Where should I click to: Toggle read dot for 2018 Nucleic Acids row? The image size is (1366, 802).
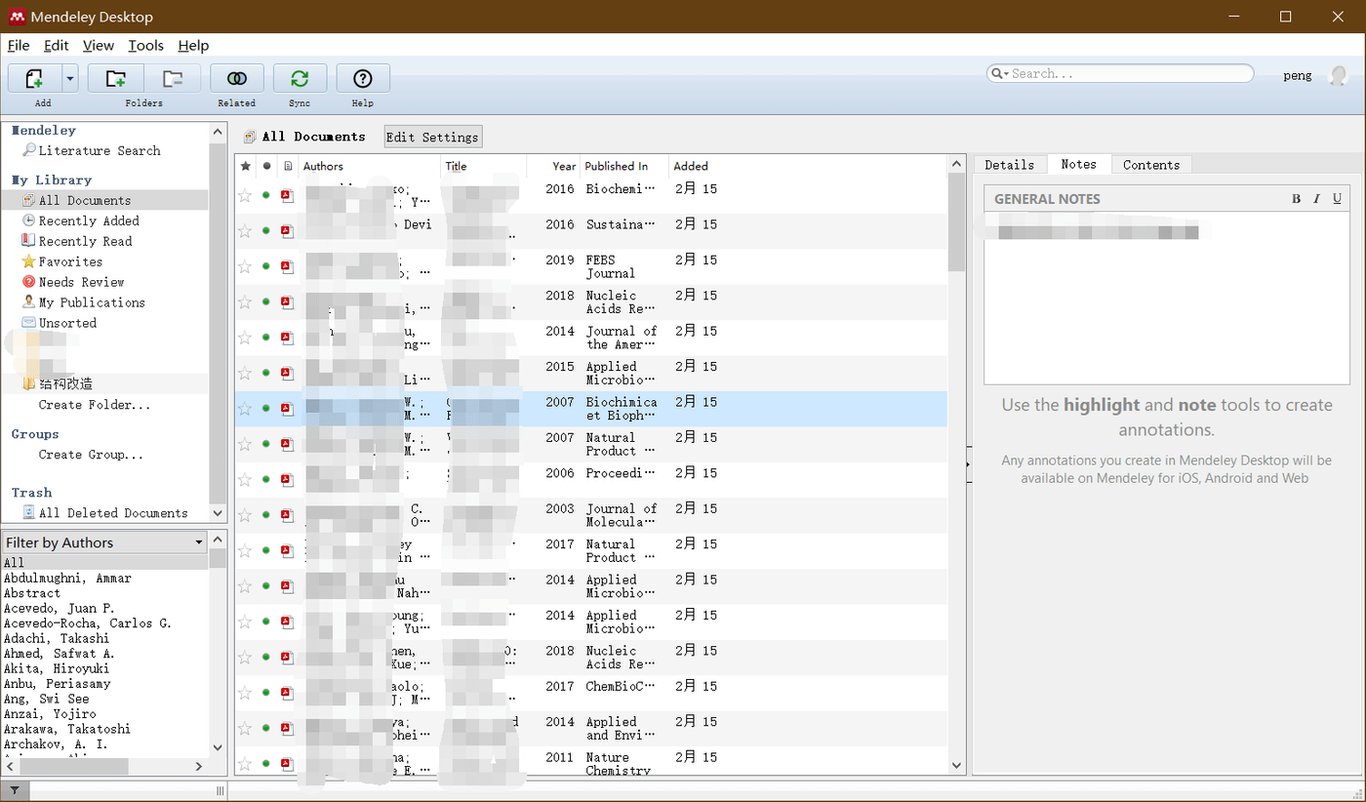tap(266, 302)
